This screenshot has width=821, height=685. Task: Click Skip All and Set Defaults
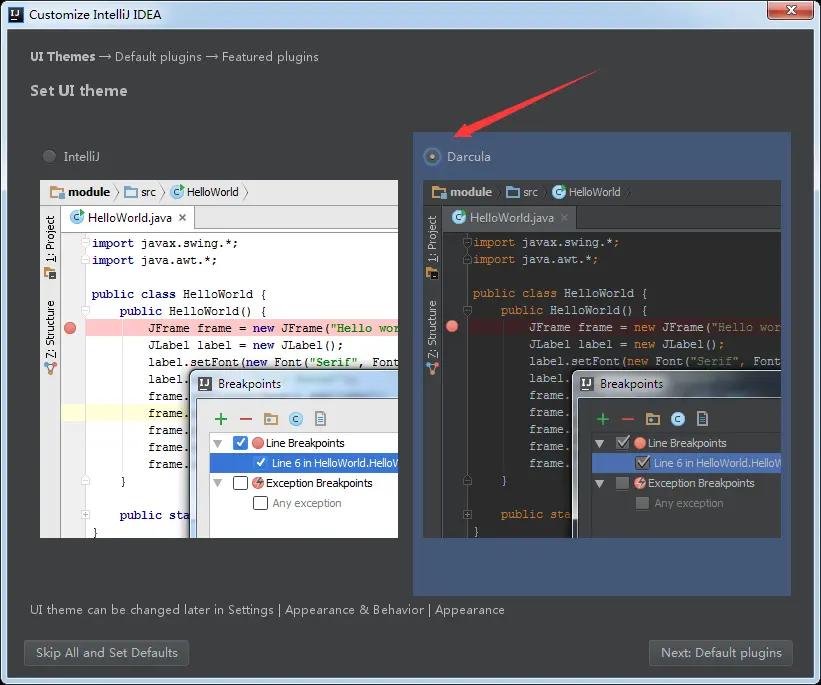[106, 653]
